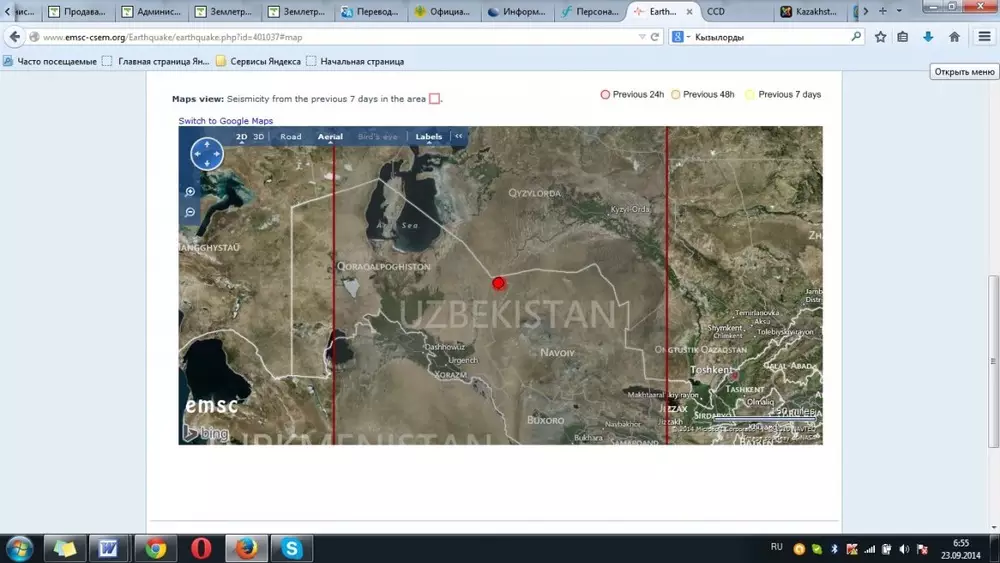Click the Firefox downloads arrow icon
This screenshot has width=1000, height=563.
coord(928,37)
